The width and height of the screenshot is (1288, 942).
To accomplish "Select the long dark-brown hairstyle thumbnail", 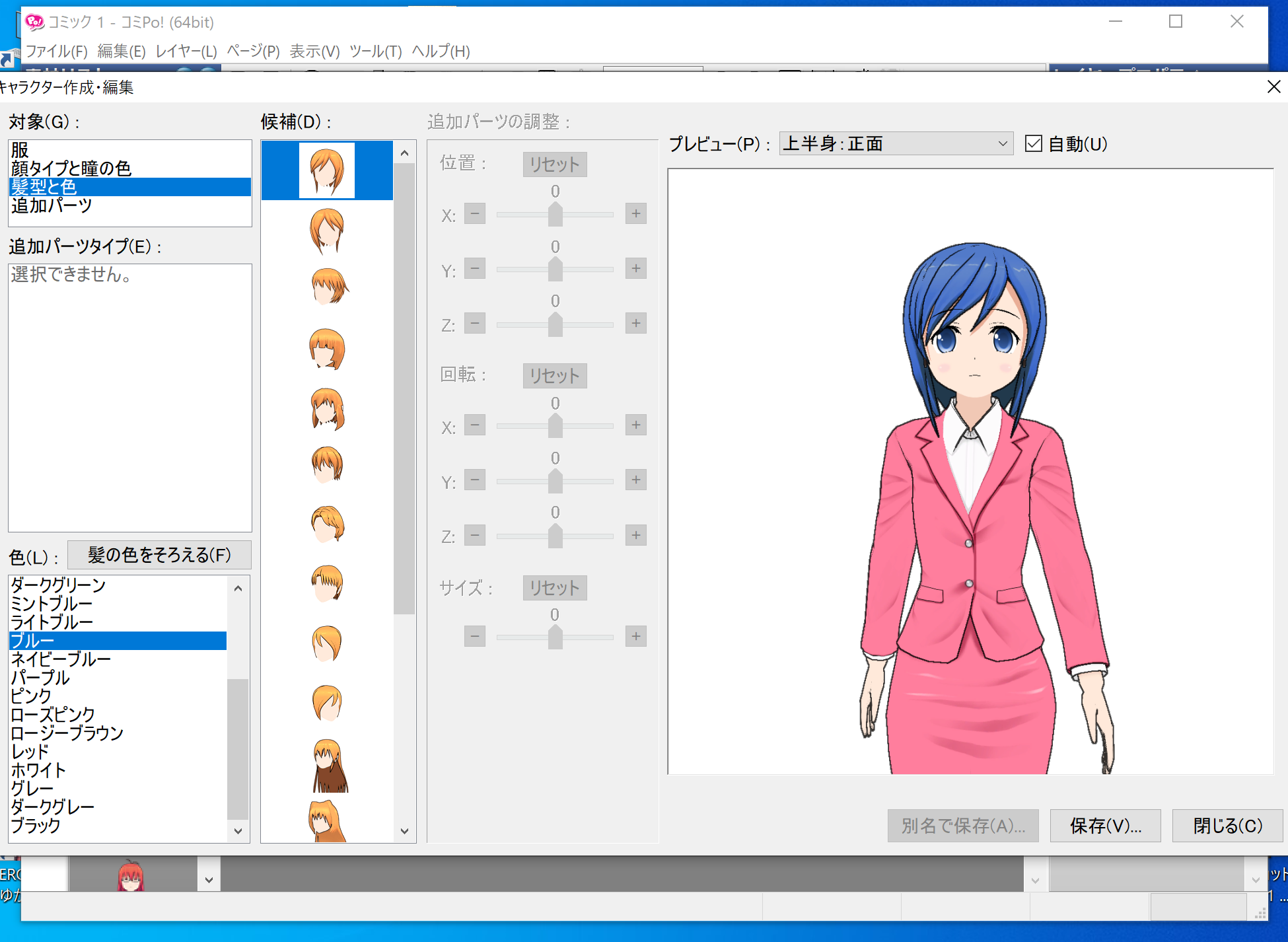I will pos(328,765).
